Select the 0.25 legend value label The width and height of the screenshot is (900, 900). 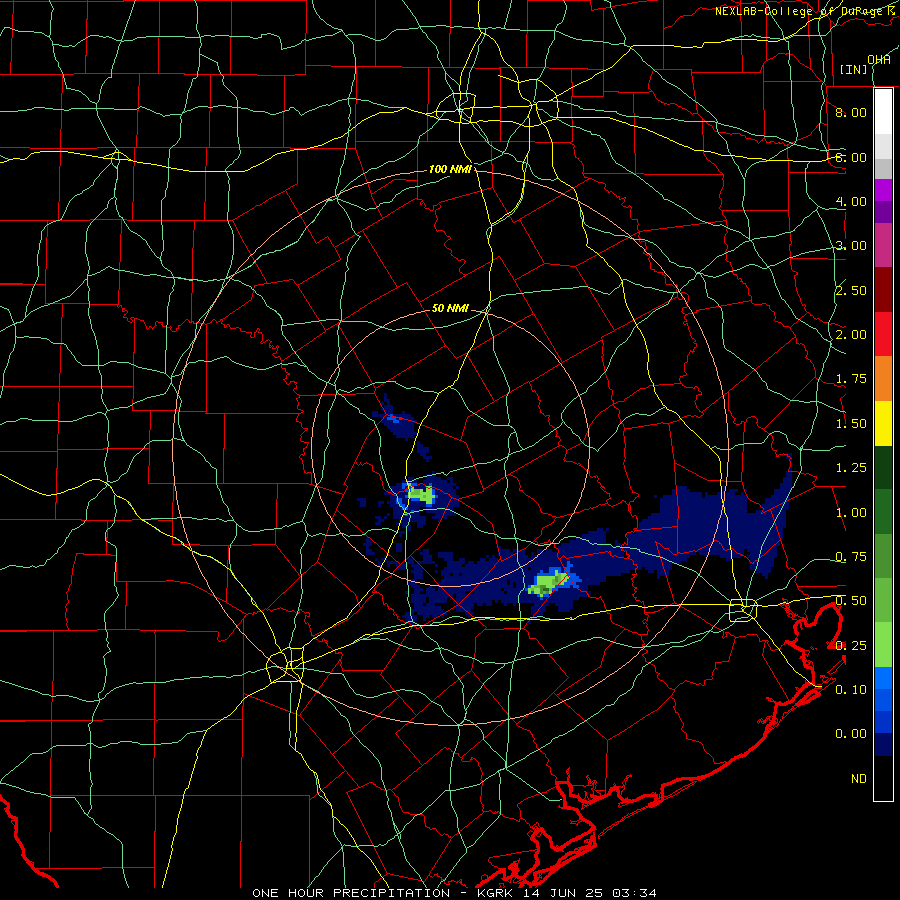(x=851, y=646)
